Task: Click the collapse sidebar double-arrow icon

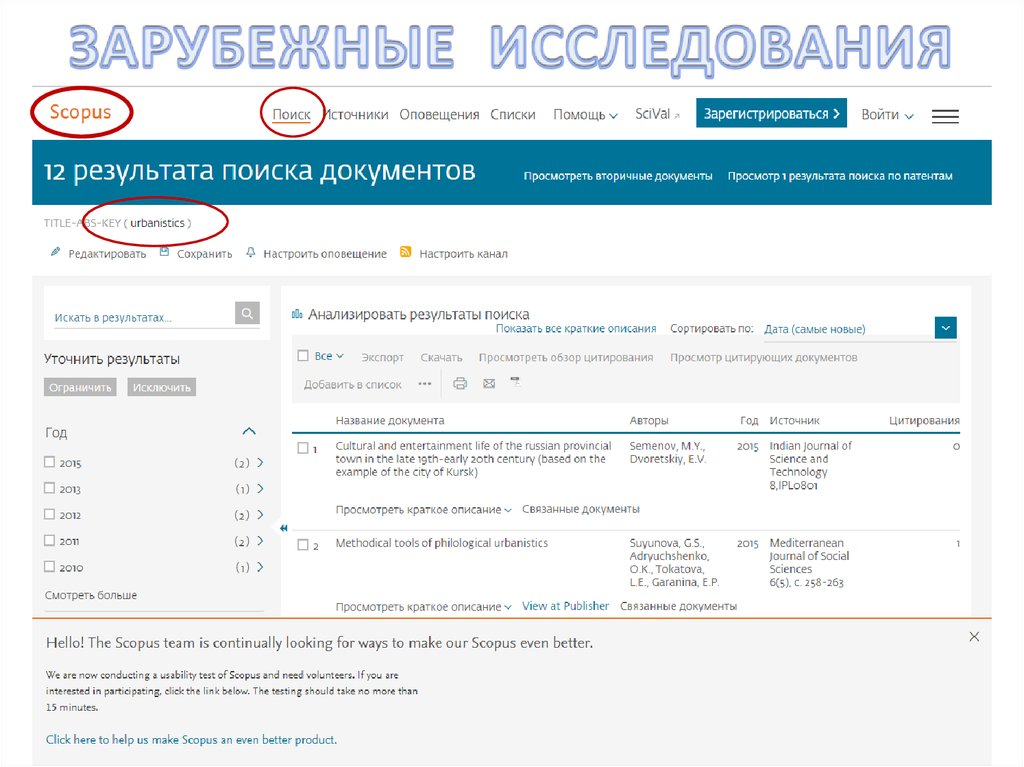Action: [283, 528]
